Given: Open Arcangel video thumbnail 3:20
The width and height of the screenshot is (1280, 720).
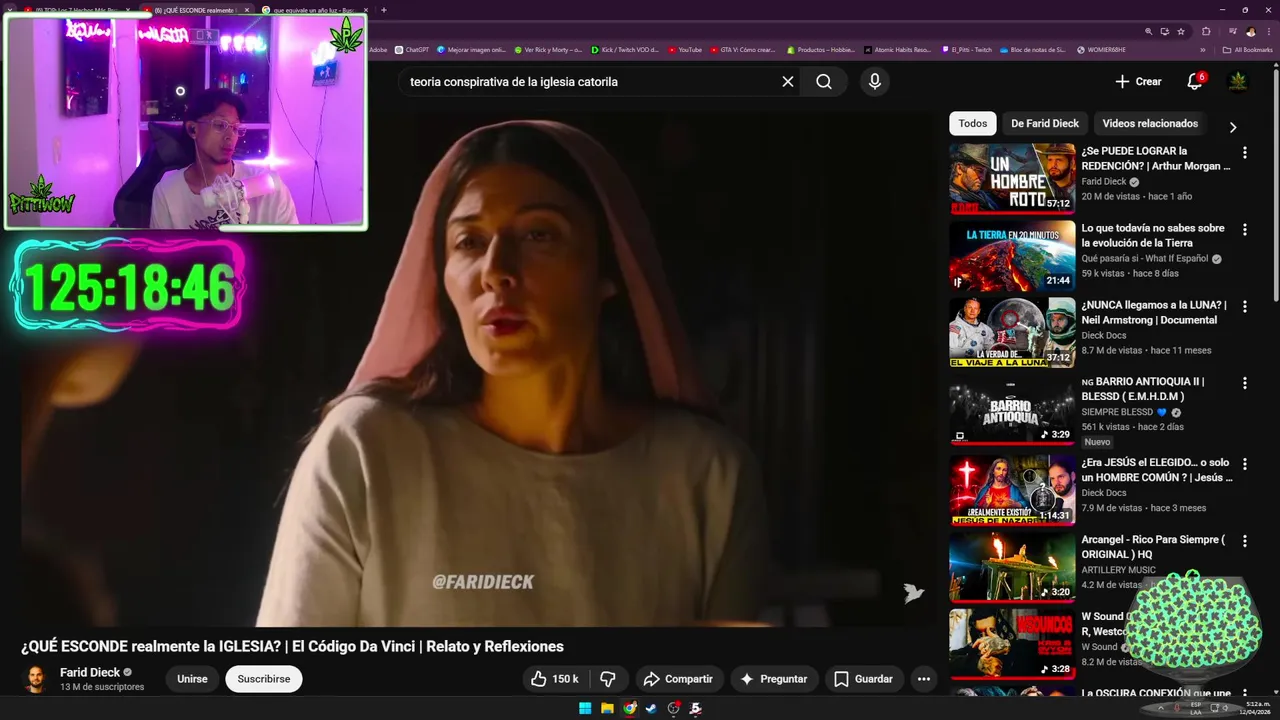Looking at the screenshot, I should [1012, 566].
